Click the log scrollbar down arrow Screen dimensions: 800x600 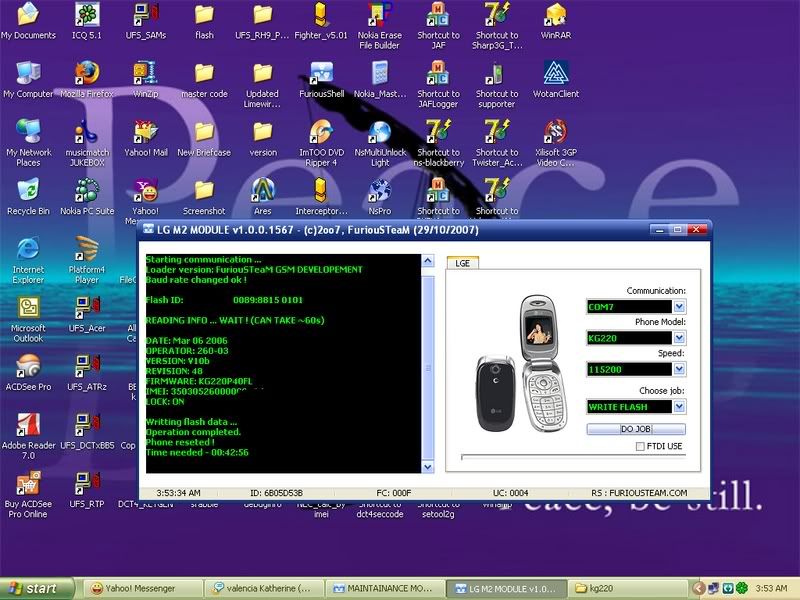(x=428, y=466)
